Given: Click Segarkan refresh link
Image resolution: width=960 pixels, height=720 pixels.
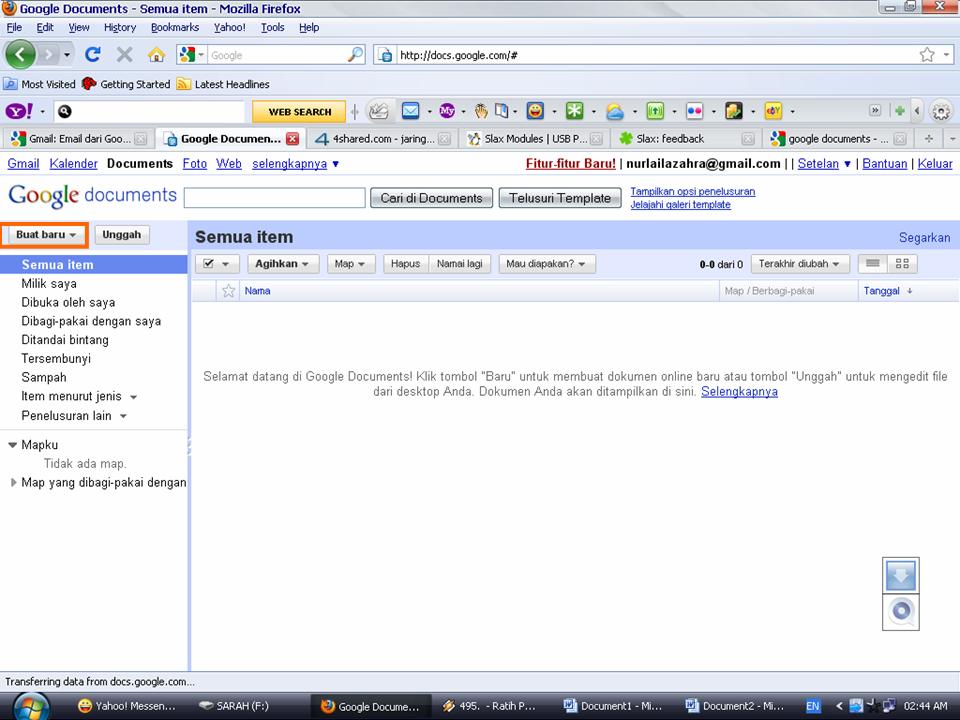Looking at the screenshot, I should [x=924, y=238].
